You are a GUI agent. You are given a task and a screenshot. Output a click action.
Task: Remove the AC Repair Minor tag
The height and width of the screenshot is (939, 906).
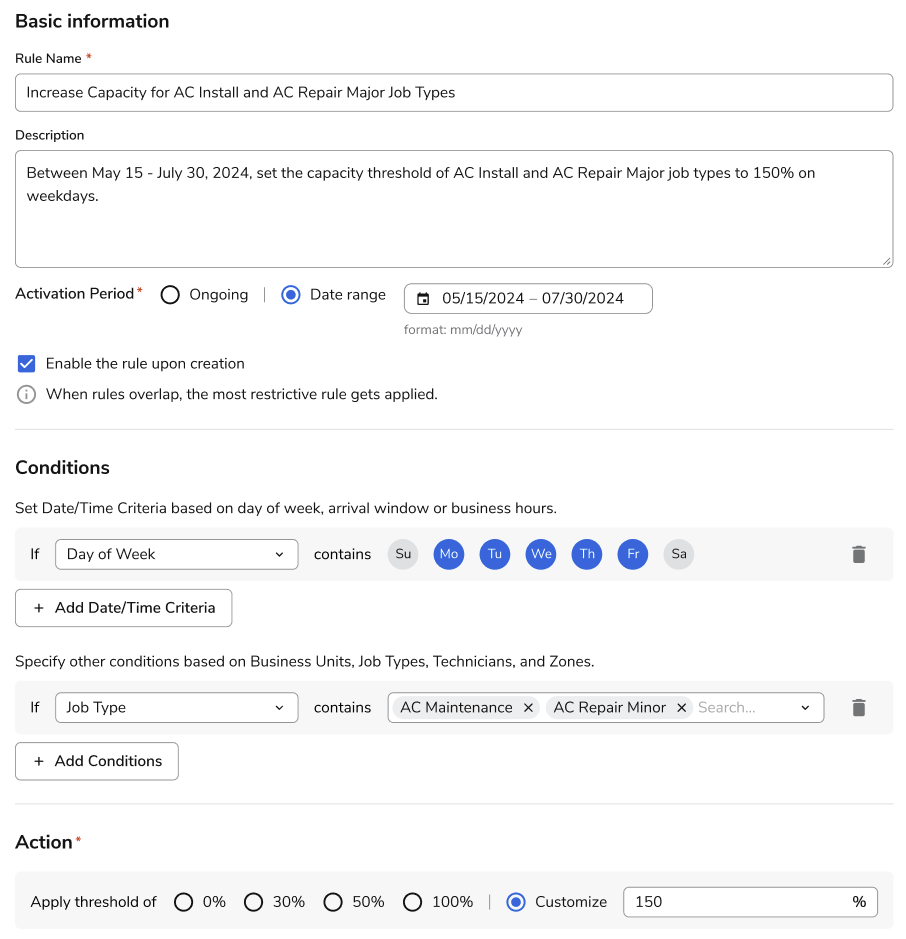[x=681, y=707]
